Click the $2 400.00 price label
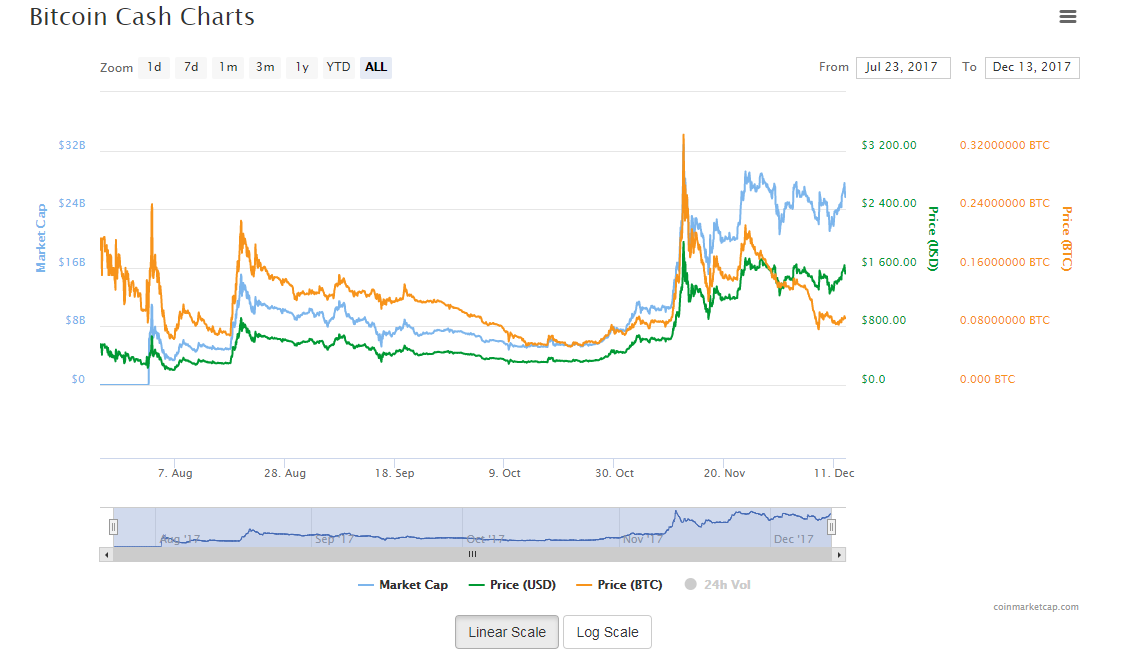Image resolution: width=1148 pixels, height=669 pixels. tap(889, 203)
